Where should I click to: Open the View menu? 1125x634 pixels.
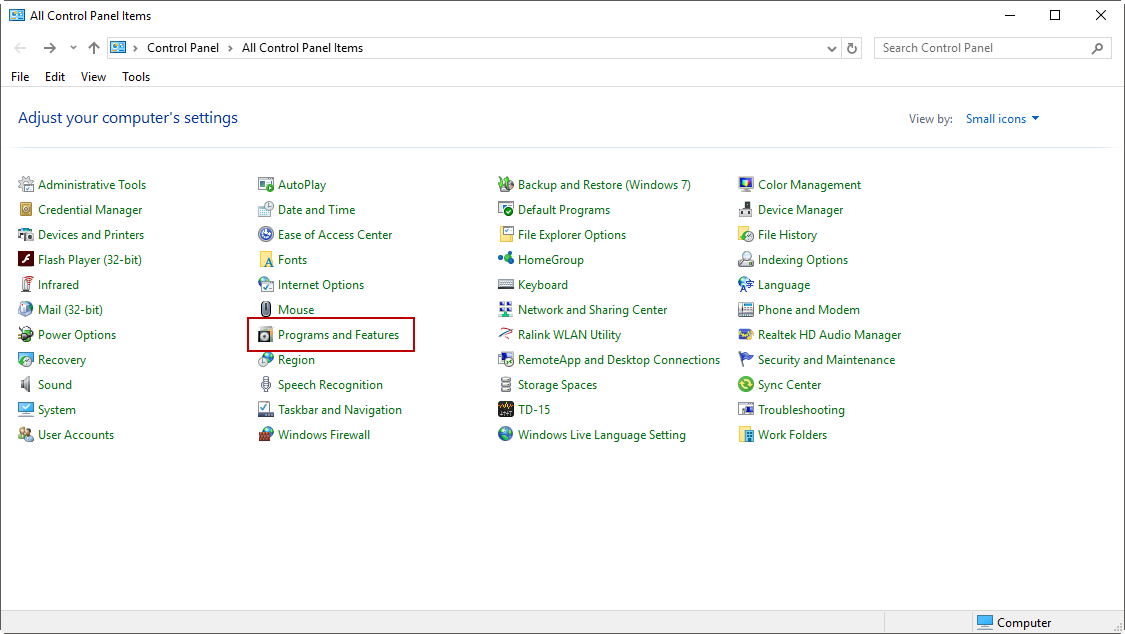click(93, 77)
